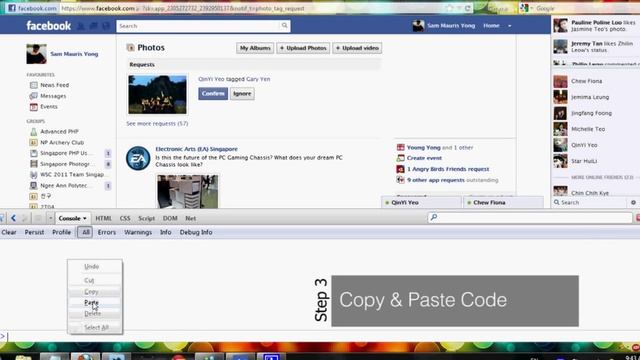Switch to the Script panel tab
Screen dimensions: 640x360
147,218
